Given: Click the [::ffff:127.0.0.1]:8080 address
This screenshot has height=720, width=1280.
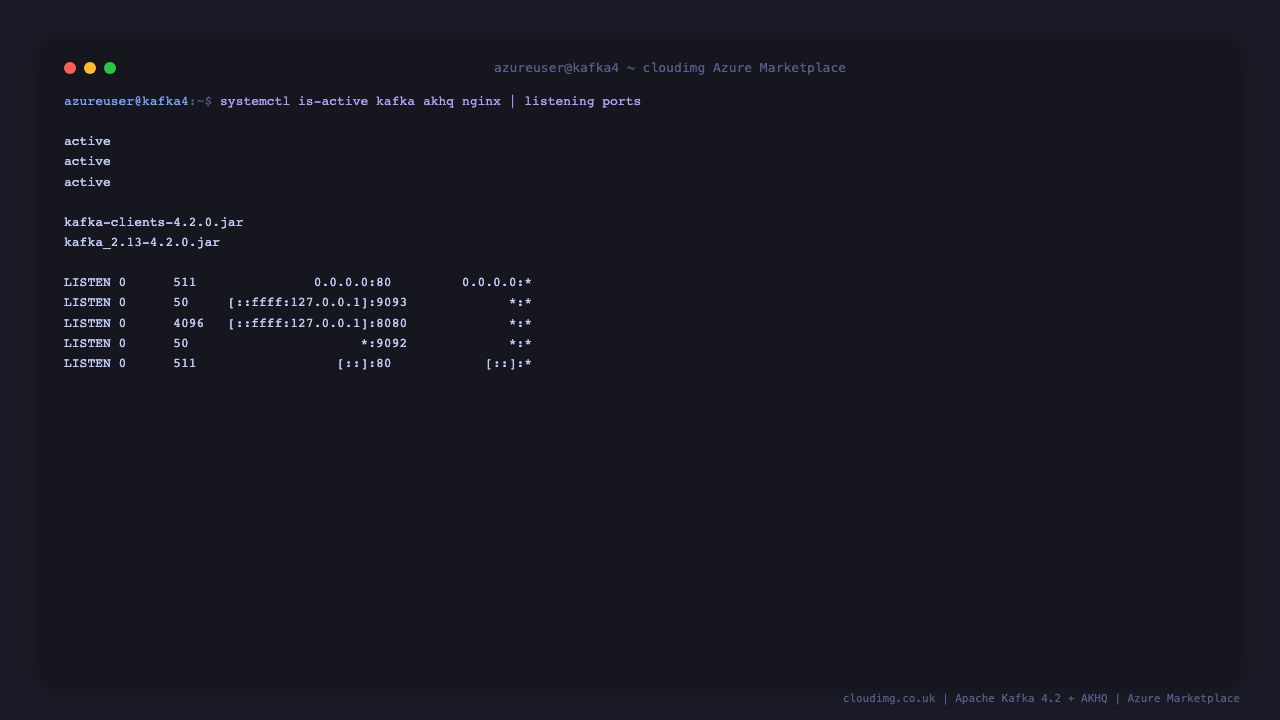Looking at the screenshot, I should [x=318, y=323].
